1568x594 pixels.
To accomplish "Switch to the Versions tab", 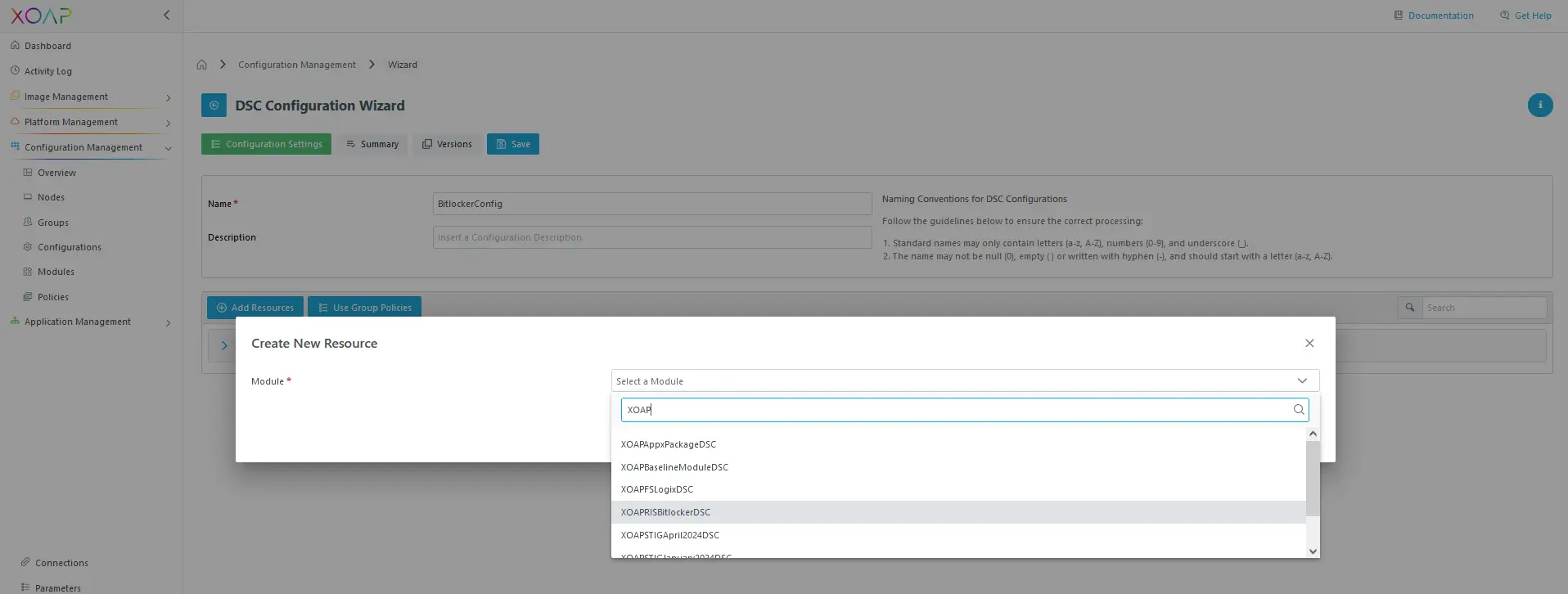I will pos(447,144).
